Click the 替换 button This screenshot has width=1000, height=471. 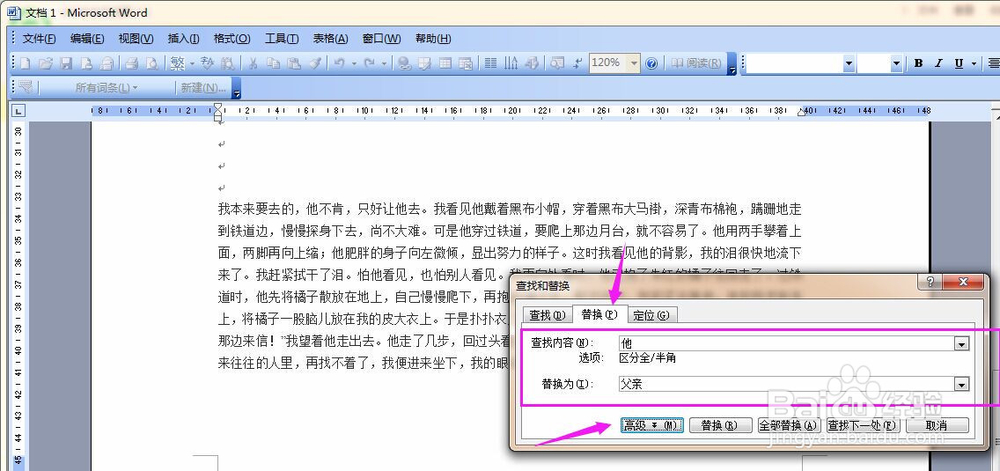(x=721, y=425)
